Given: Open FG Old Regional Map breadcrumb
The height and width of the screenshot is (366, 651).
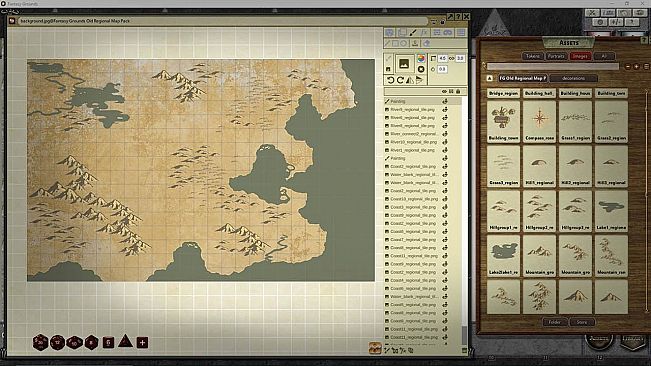Looking at the screenshot, I should [x=522, y=78].
